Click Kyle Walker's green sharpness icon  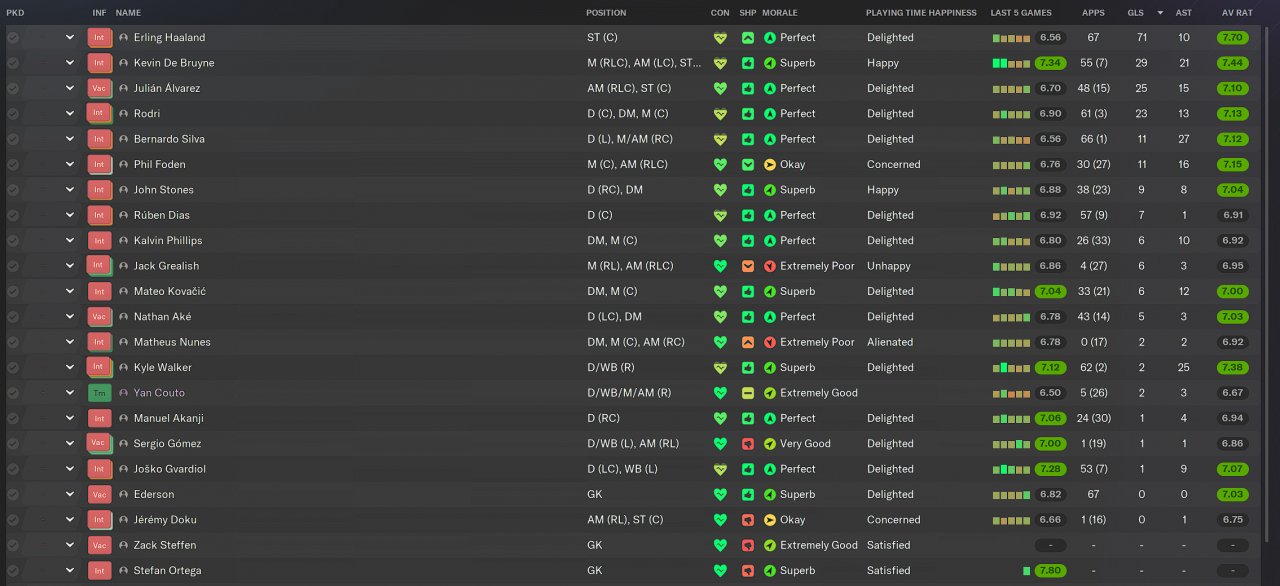point(748,368)
